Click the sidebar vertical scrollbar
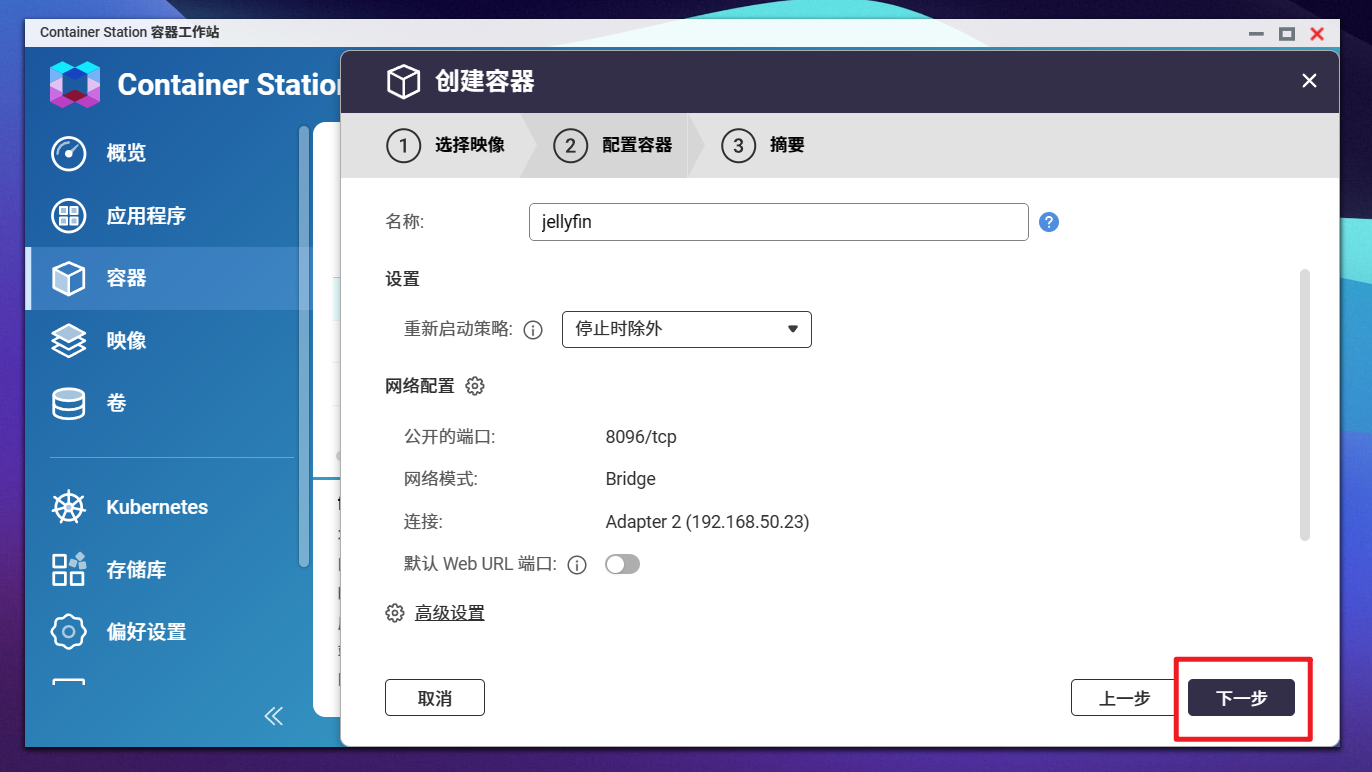The height and width of the screenshot is (772, 1372). coord(304,345)
